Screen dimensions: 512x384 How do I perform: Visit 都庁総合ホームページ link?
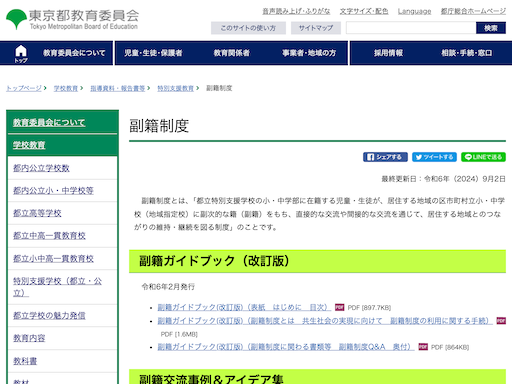click(473, 11)
